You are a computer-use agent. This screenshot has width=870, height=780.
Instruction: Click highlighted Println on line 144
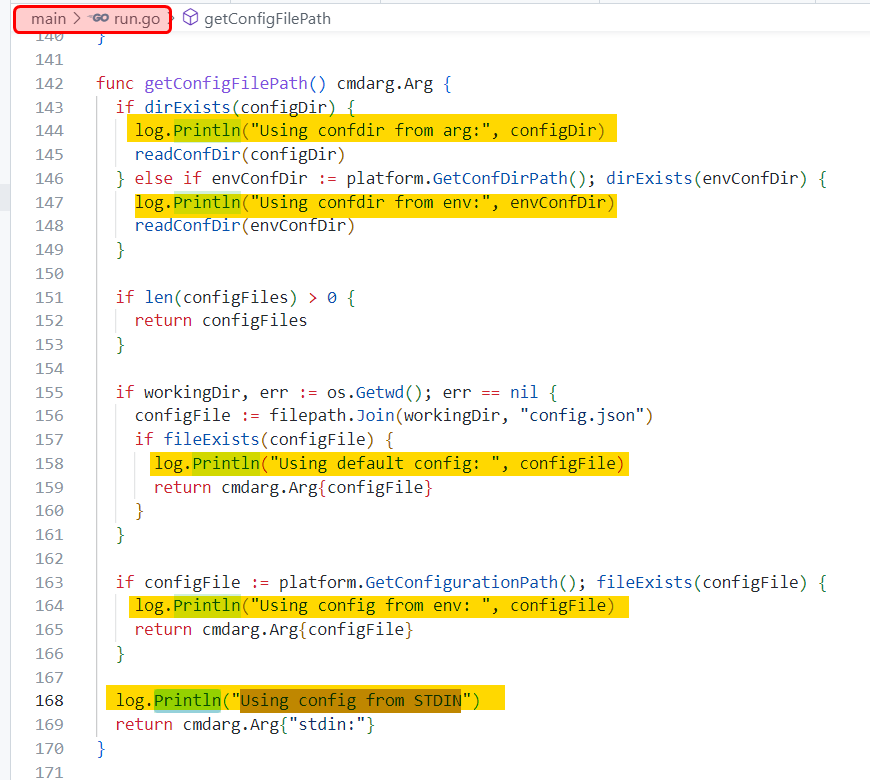point(207,131)
